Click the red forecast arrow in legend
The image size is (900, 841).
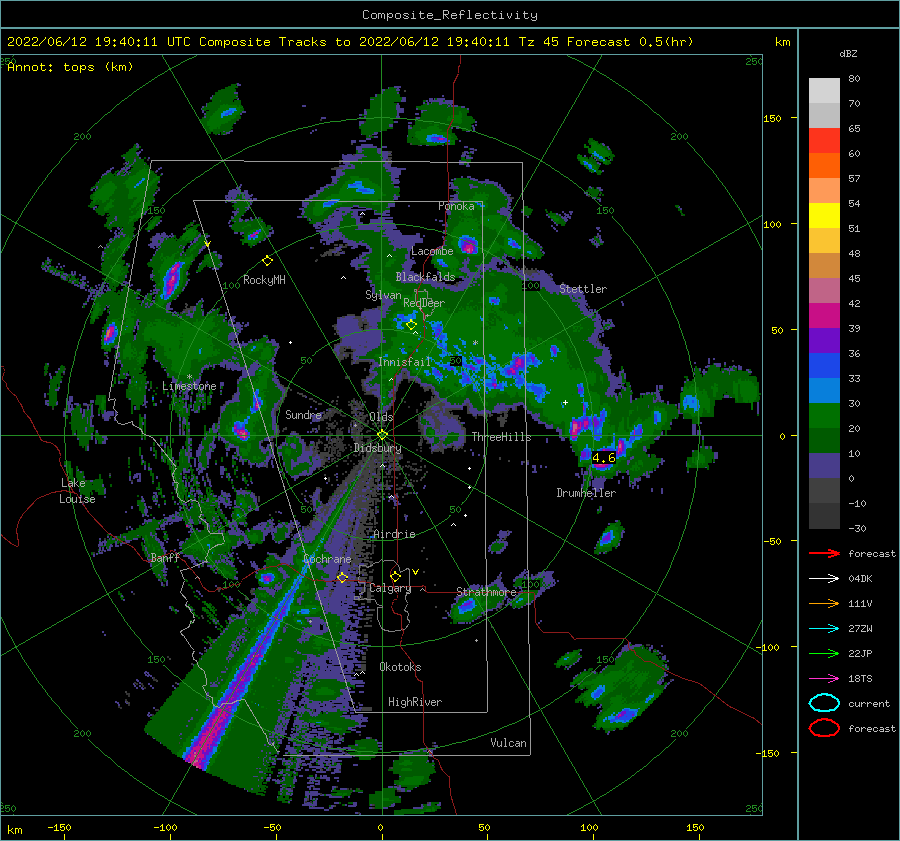pos(824,553)
